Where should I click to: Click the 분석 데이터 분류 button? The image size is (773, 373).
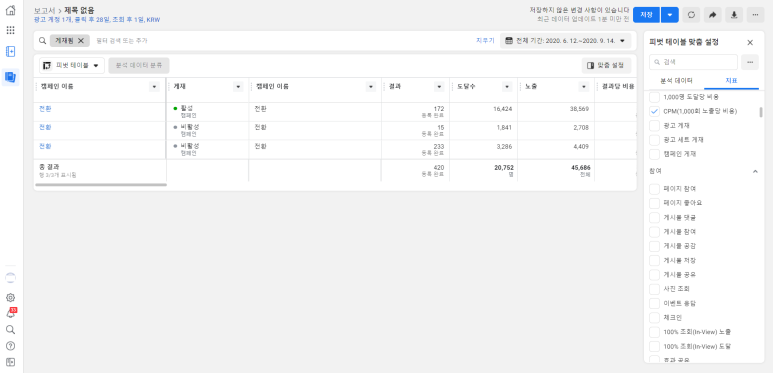point(139,66)
